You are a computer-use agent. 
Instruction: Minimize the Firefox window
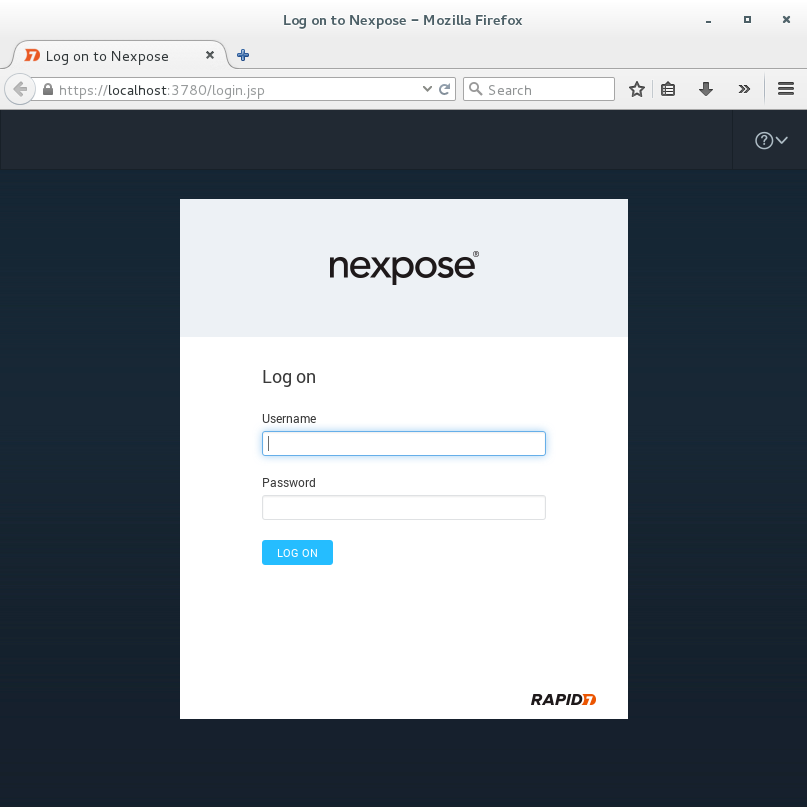709,21
